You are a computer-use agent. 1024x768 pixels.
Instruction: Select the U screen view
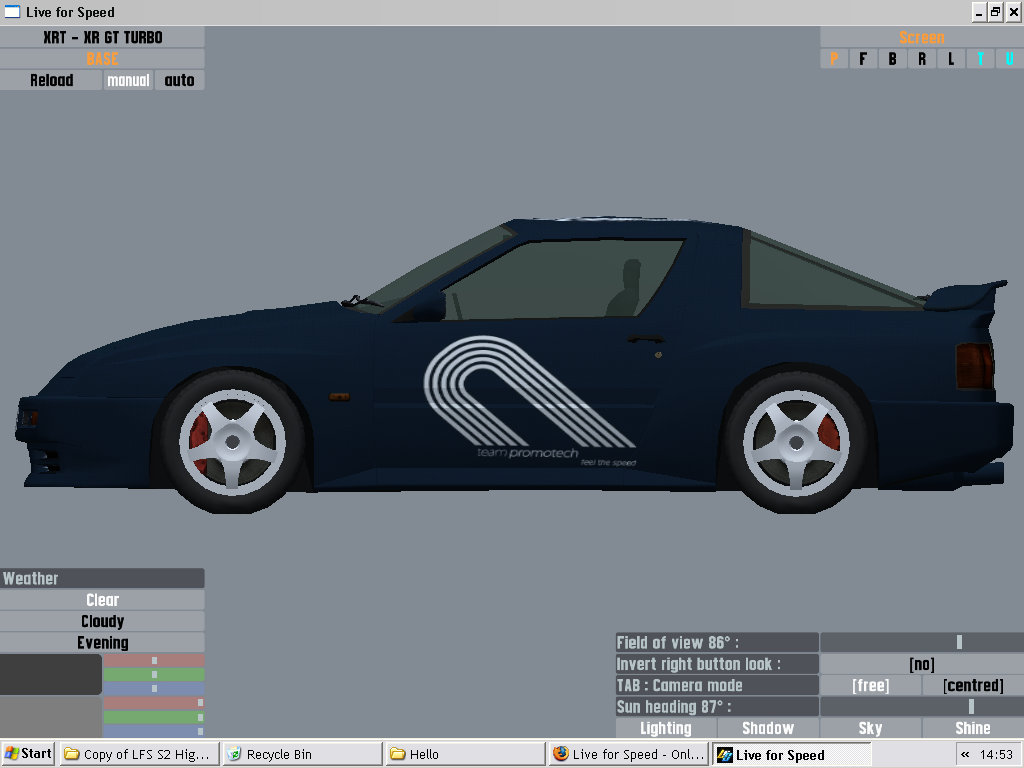[1010, 59]
